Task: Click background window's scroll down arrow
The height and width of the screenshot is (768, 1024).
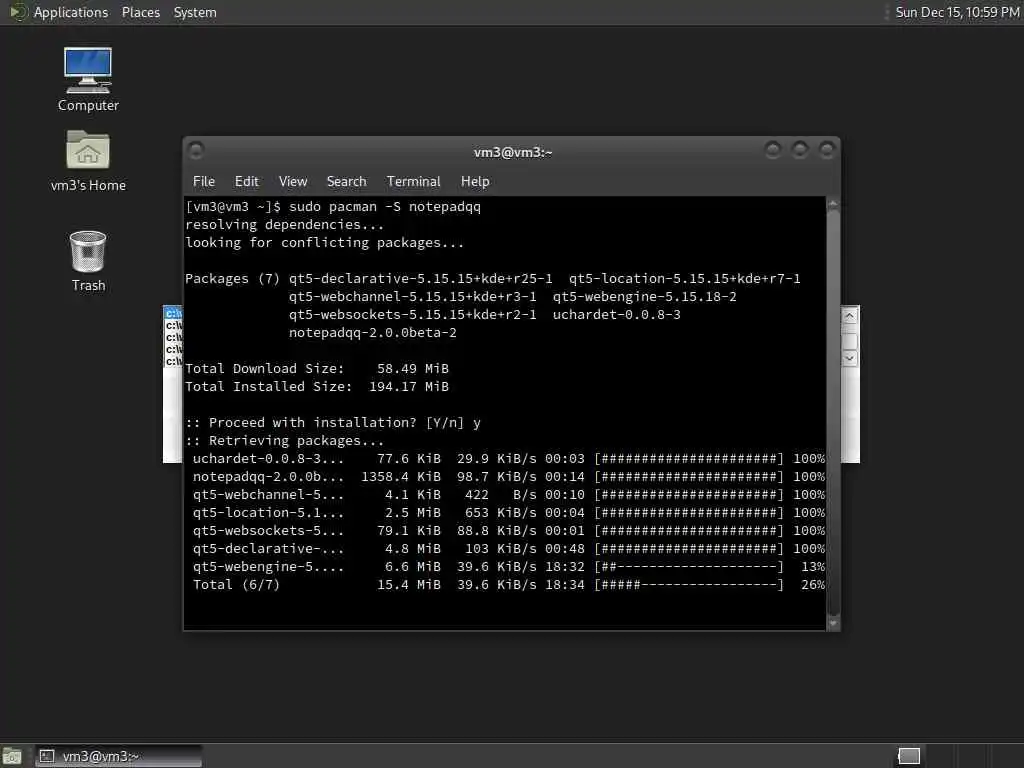Action: (849, 358)
